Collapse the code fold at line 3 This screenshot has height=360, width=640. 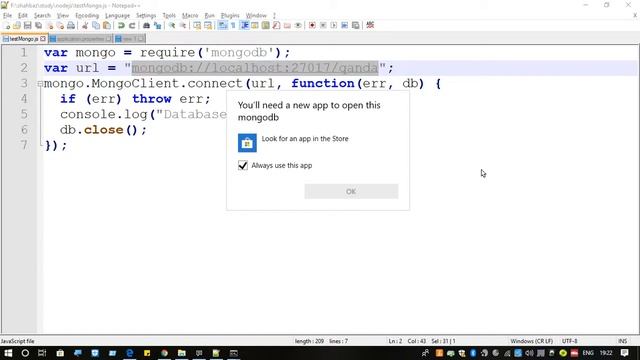(40, 84)
